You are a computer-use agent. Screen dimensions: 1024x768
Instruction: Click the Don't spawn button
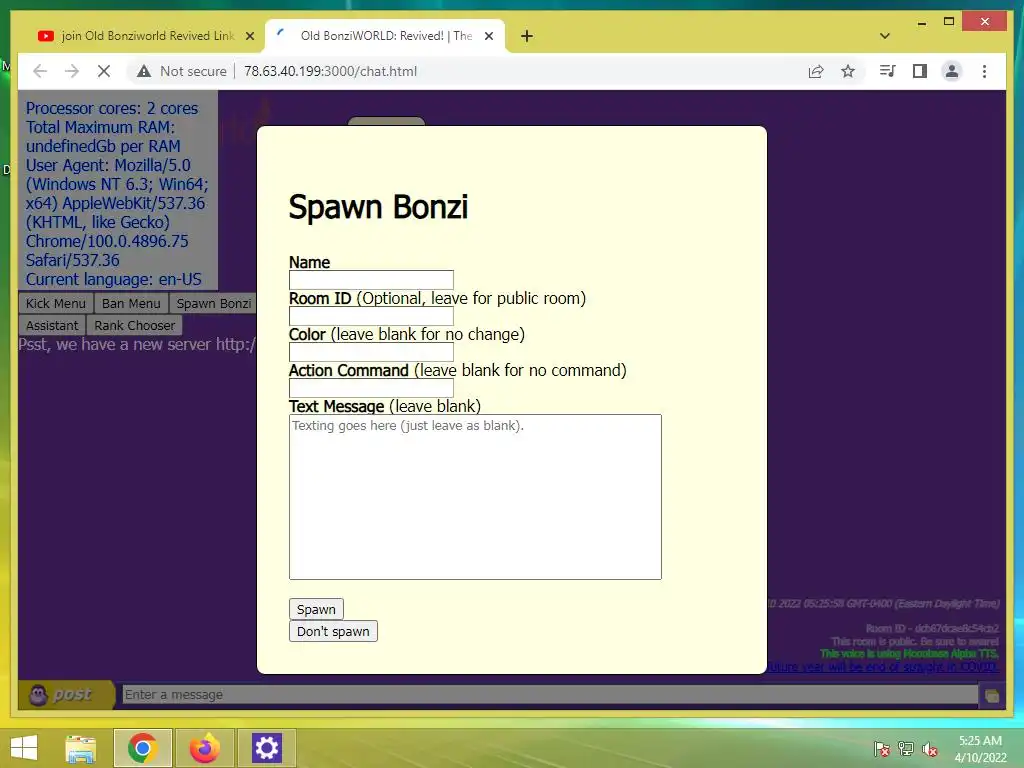pos(333,631)
